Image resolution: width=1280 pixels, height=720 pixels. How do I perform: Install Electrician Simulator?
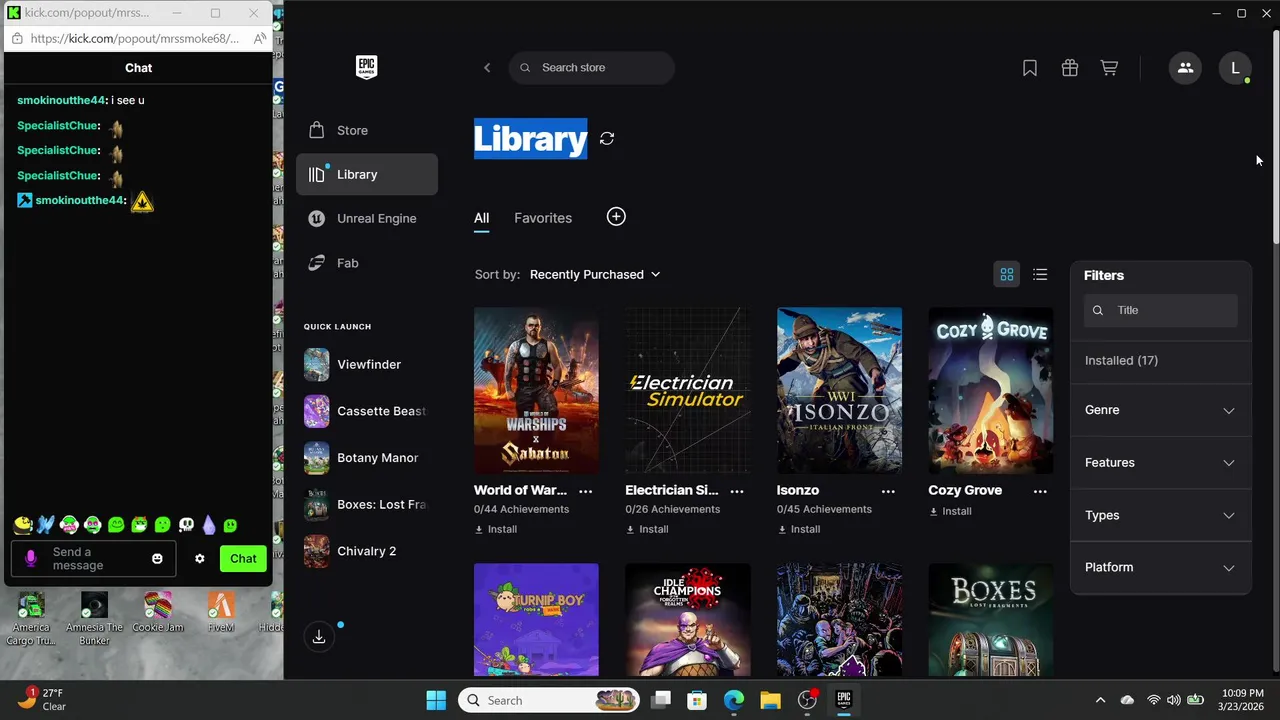[647, 529]
